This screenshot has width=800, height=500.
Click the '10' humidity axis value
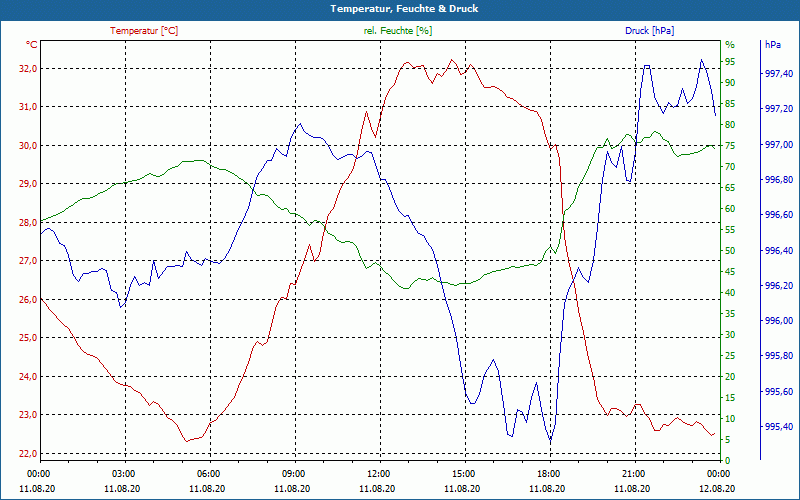point(730,419)
